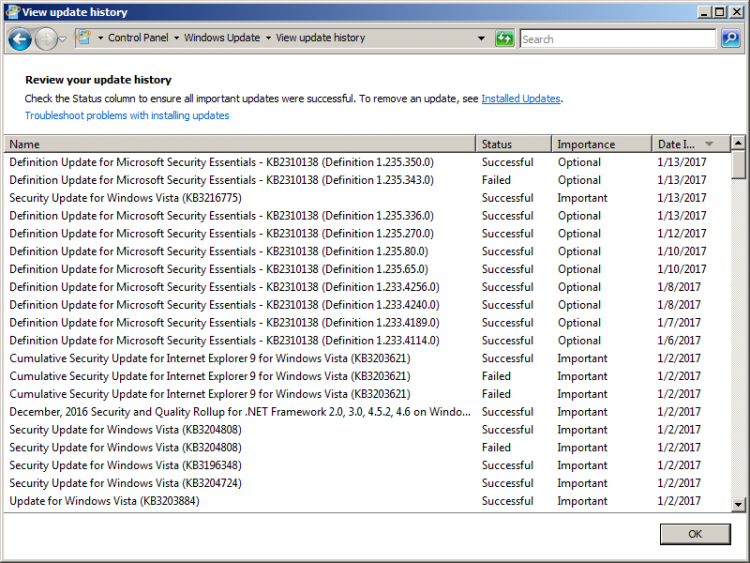Select December 2016 .NET Framework Rollup row
The image size is (750, 563).
[x=367, y=412]
